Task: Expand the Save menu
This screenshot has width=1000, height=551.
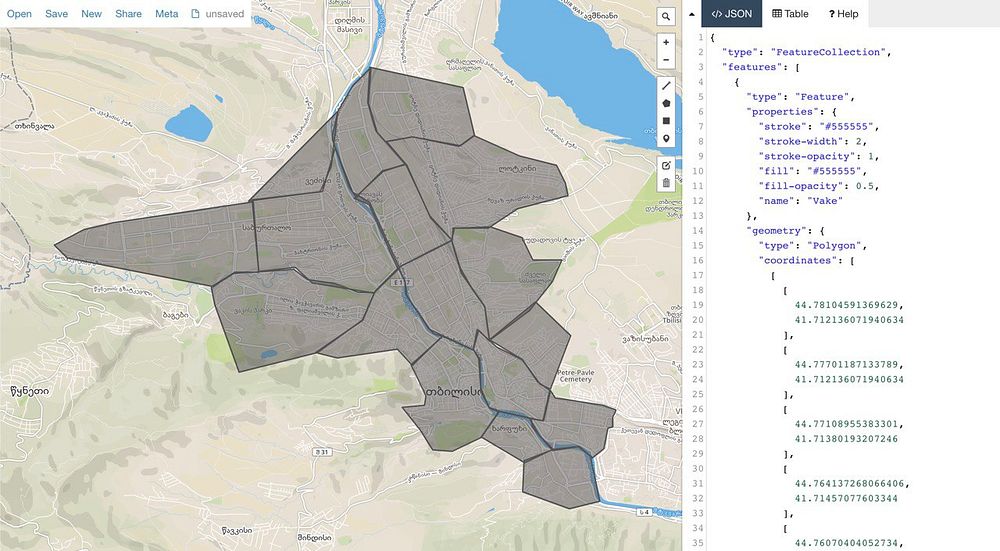Action: click(x=56, y=14)
